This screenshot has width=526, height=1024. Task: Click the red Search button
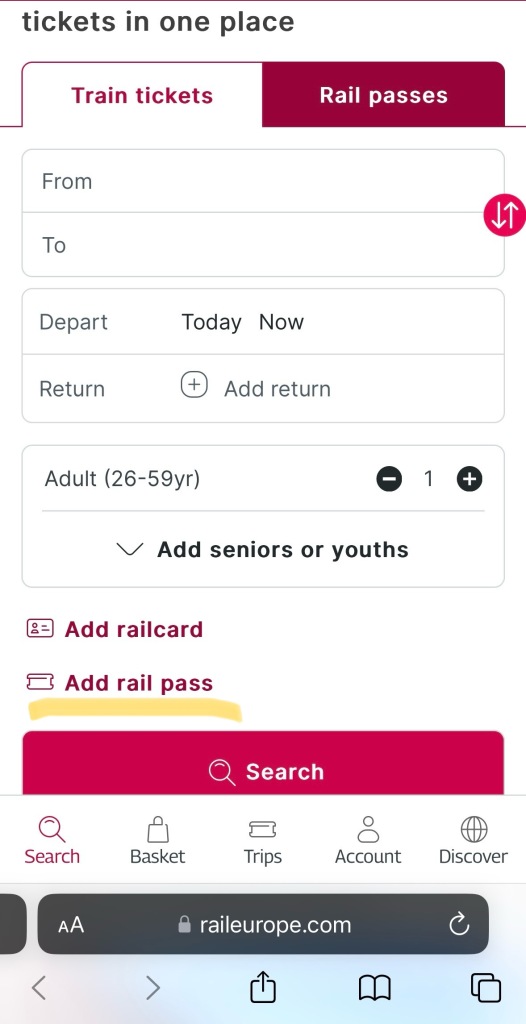[263, 763]
